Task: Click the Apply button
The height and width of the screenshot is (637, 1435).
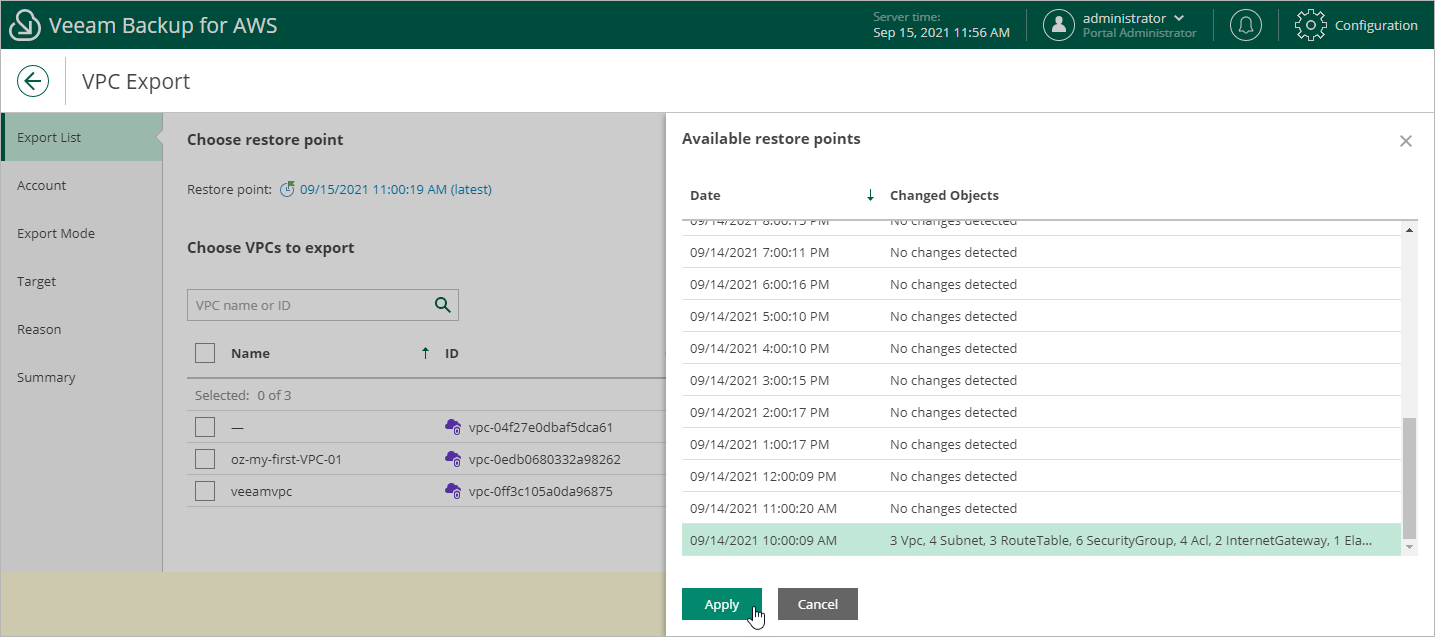Action: pyautogui.click(x=721, y=603)
